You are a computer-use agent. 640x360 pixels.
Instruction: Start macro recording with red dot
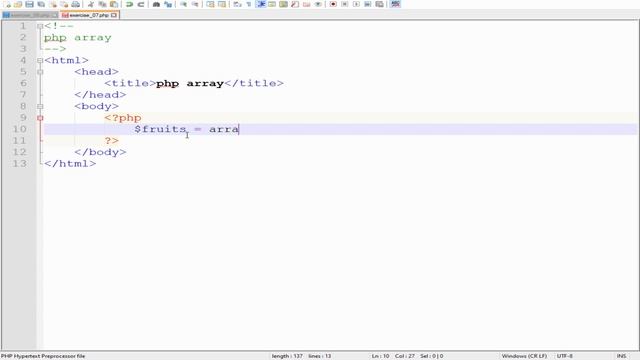click(x=333, y=4)
